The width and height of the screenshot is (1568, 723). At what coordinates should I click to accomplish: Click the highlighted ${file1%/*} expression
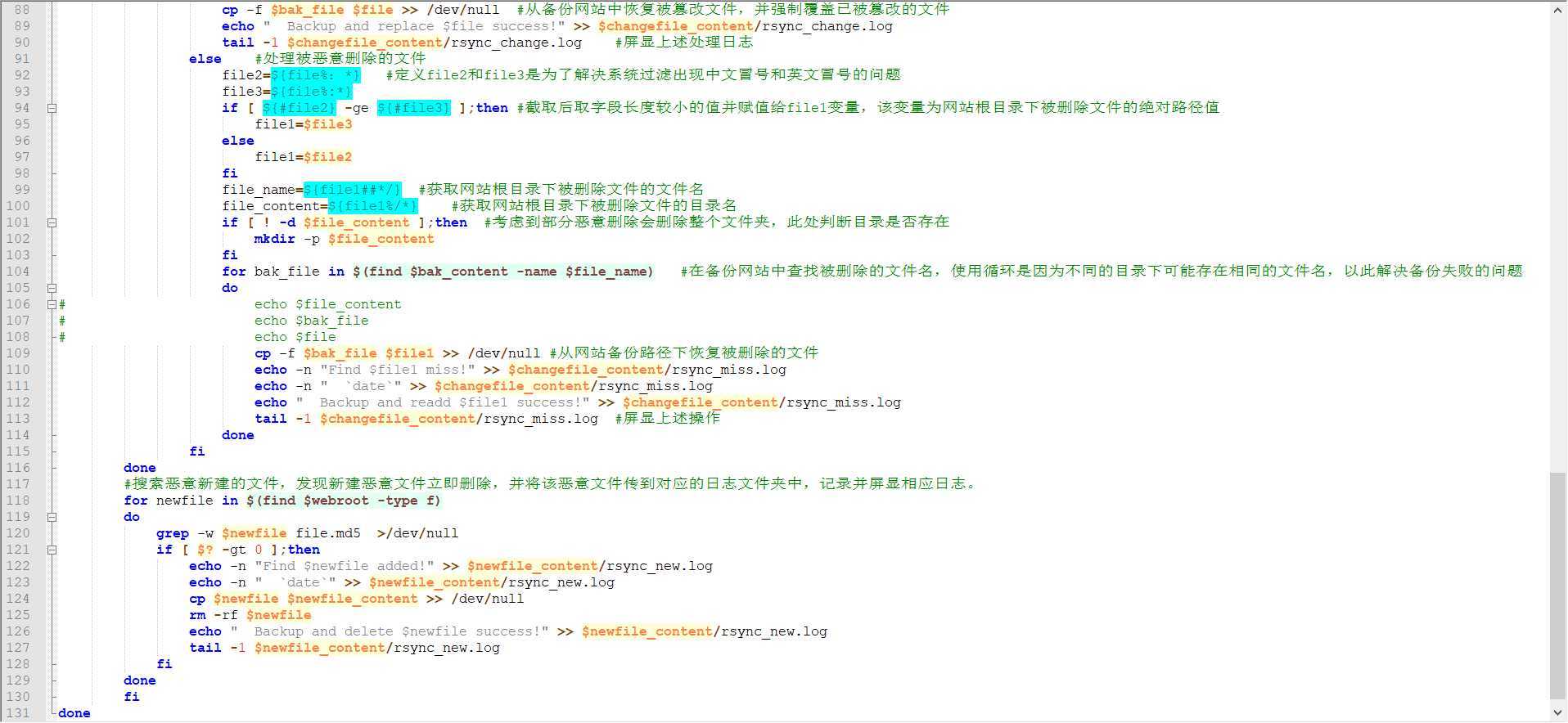tap(373, 206)
